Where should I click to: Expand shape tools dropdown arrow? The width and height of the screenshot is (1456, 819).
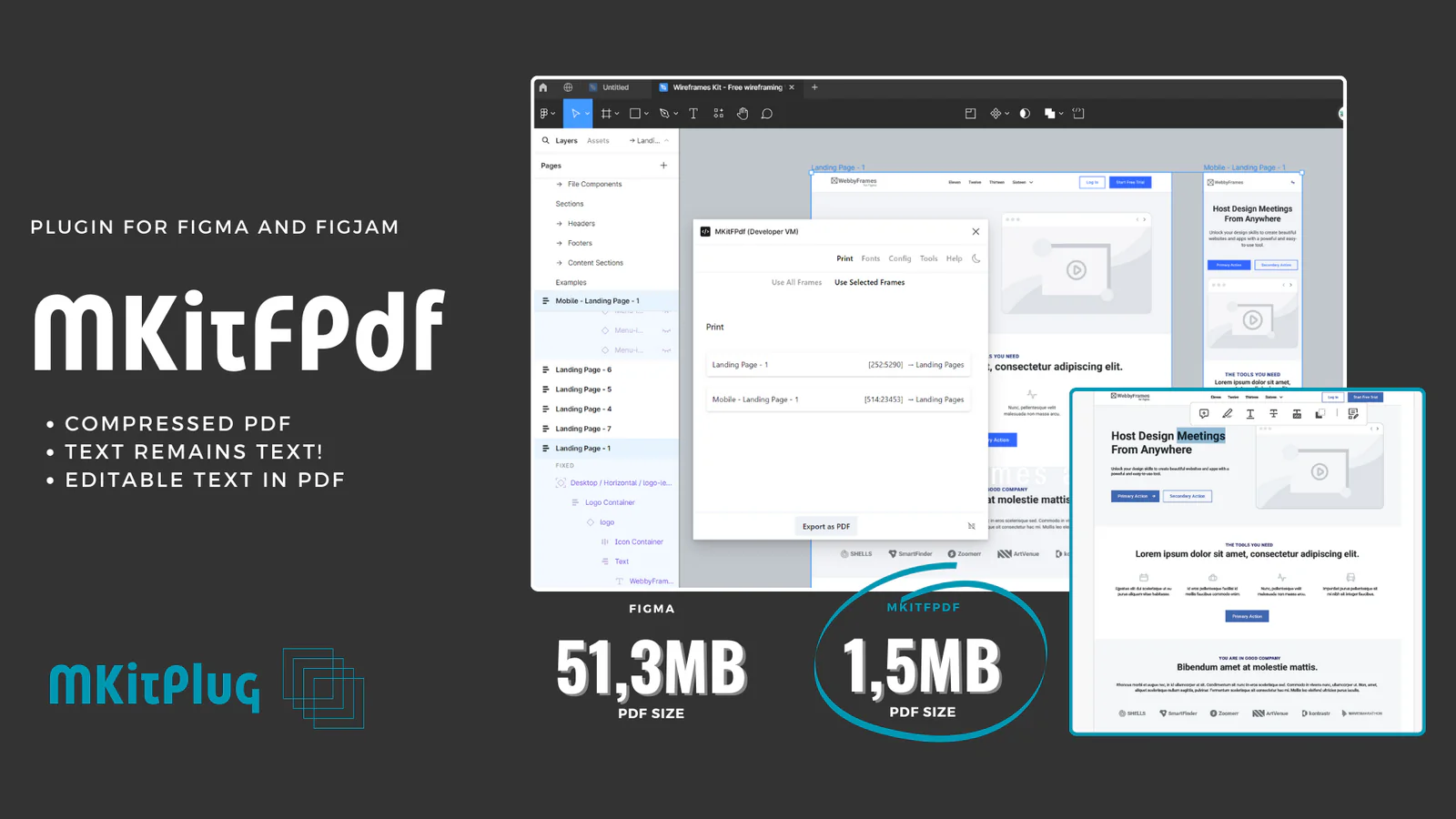pyautogui.click(x=646, y=114)
